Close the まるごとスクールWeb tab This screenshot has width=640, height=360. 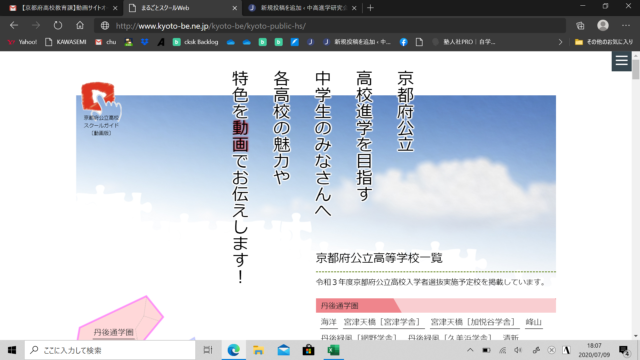pos(234,8)
